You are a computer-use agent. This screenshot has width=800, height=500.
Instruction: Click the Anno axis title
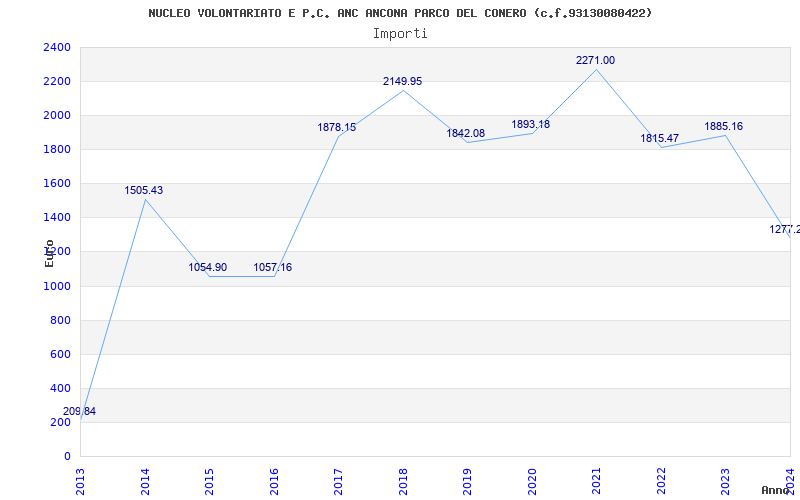pos(776,490)
